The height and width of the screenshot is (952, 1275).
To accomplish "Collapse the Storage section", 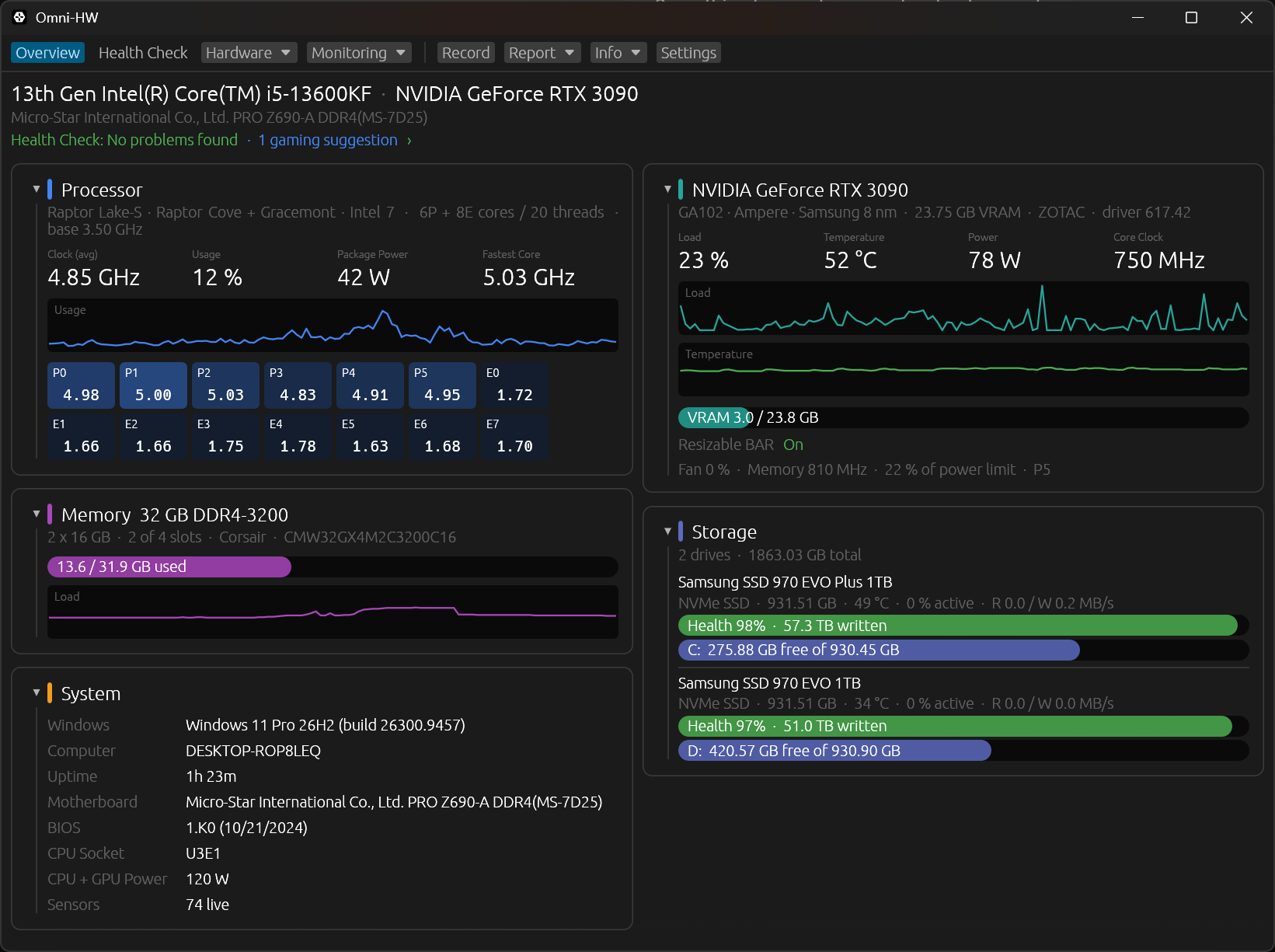I will coord(667,531).
